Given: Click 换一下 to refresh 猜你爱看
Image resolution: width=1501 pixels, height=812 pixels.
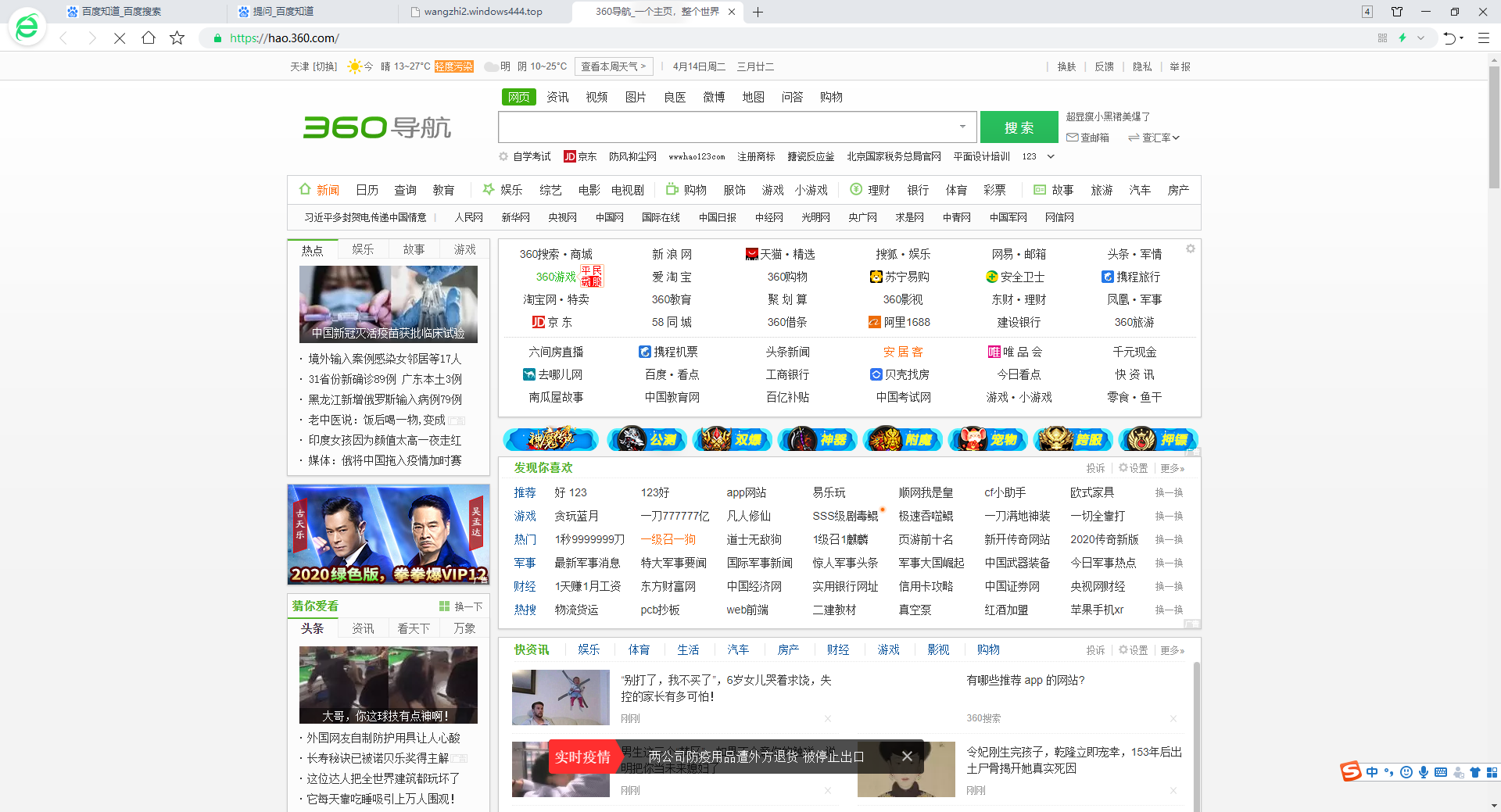Looking at the screenshot, I should pyautogui.click(x=460, y=606).
